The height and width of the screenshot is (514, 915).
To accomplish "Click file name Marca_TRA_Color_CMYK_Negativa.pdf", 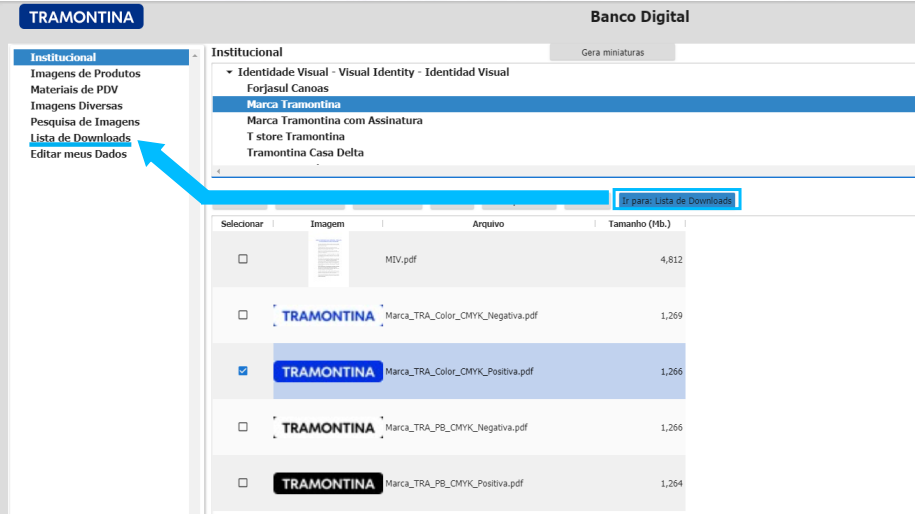I will (x=462, y=316).
